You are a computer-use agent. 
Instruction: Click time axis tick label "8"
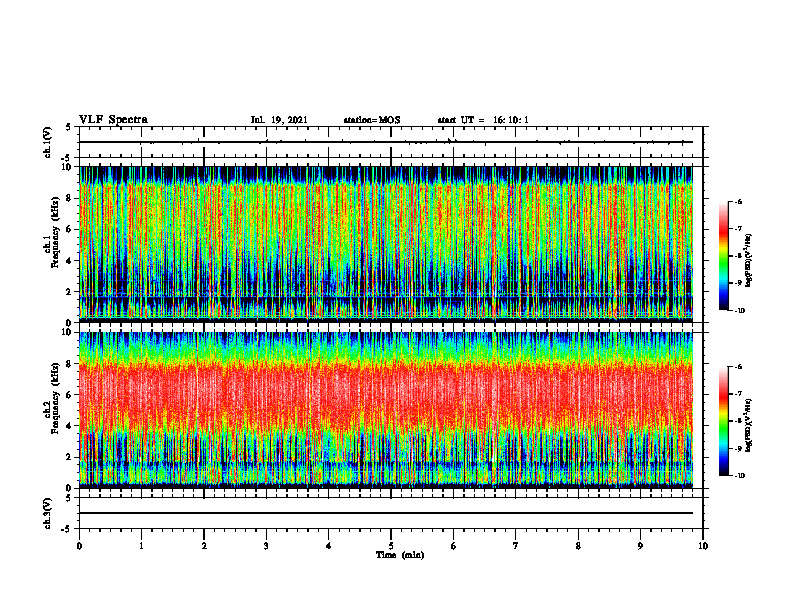click(578, 546)
